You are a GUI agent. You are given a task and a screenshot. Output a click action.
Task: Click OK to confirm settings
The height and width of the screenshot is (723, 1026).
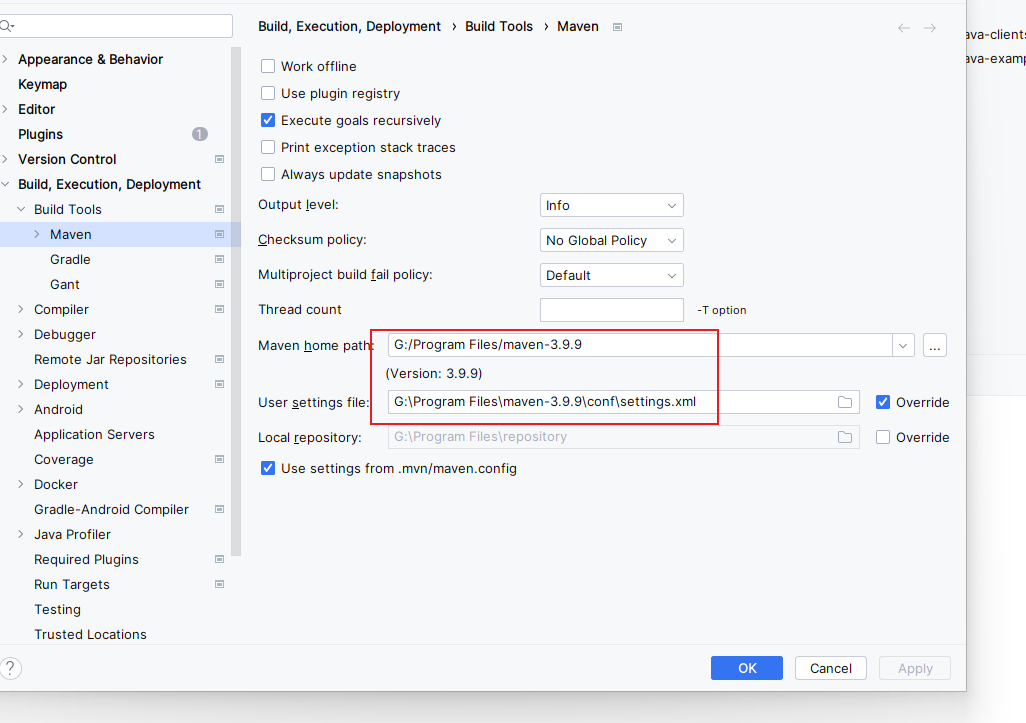coord(747,668)
